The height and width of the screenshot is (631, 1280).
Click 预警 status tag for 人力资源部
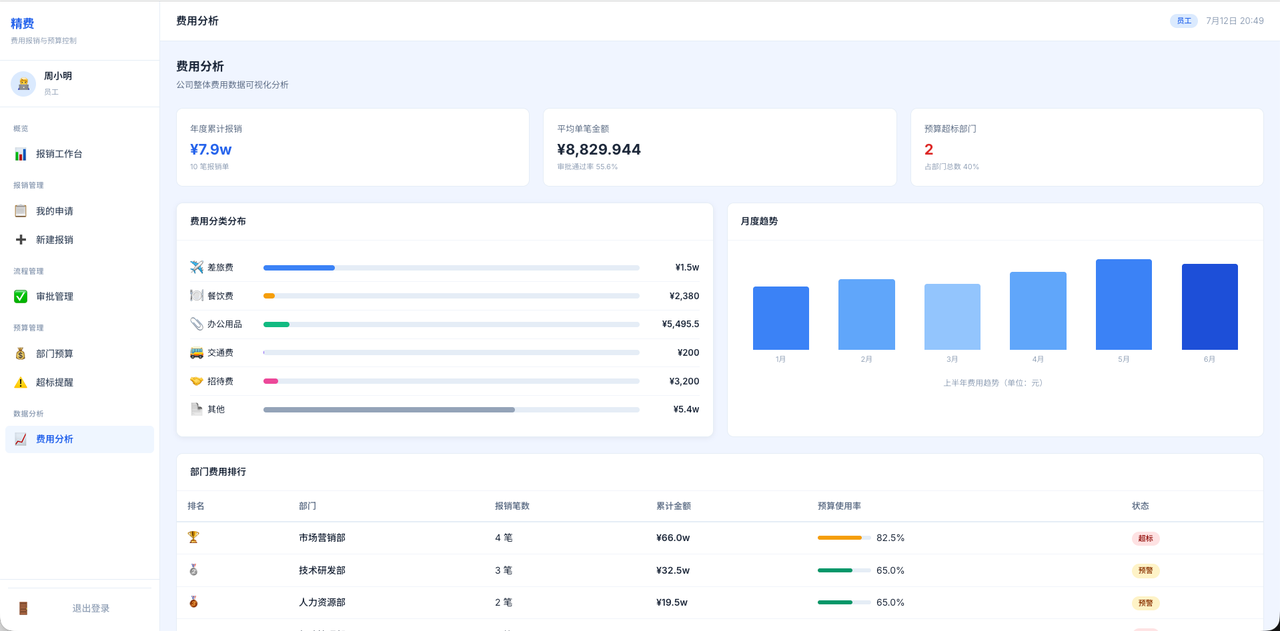1145,603
